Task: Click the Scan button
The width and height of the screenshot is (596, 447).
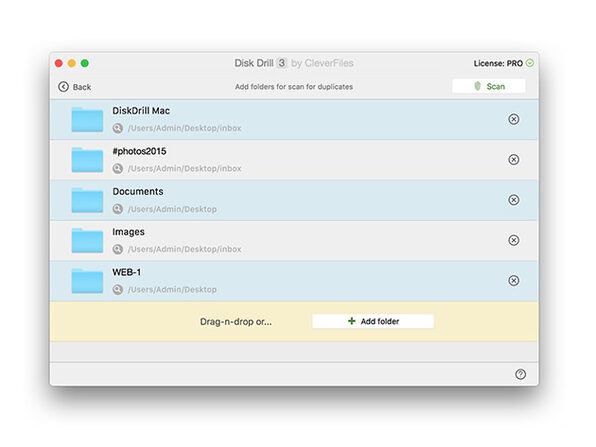Action: (488, 86)
